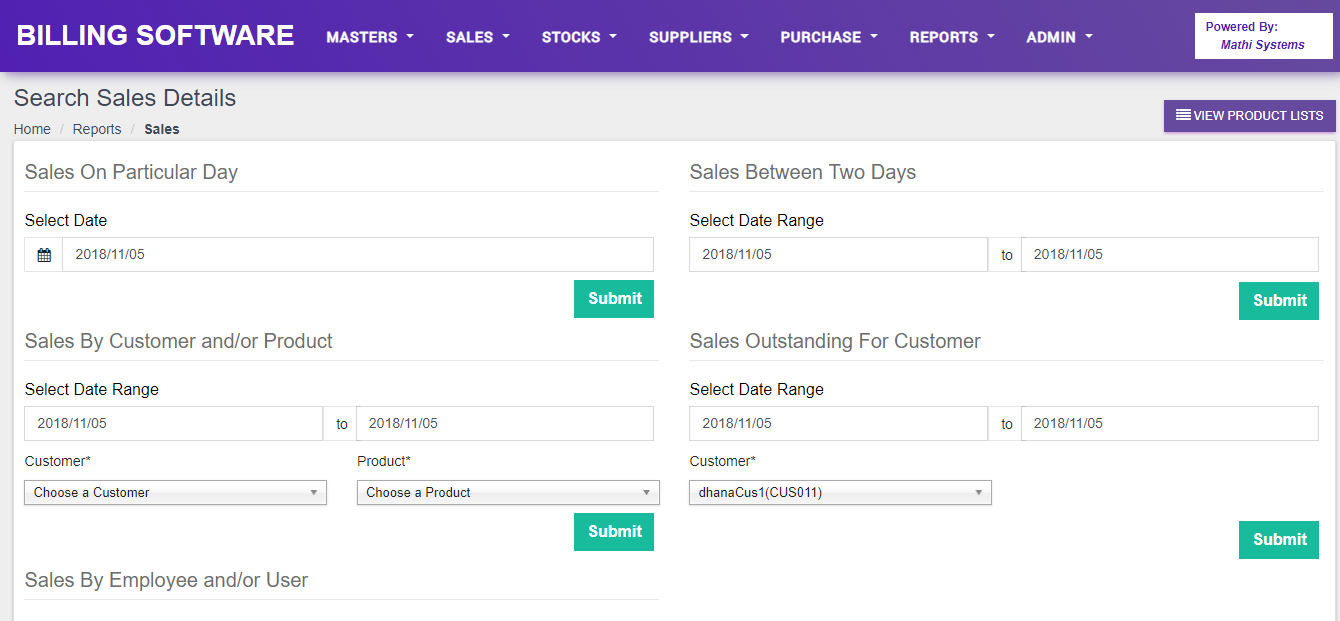Submit the Sales Between Two Days report
Screen dimensions: 1340x621
[x=1278, y=300]
